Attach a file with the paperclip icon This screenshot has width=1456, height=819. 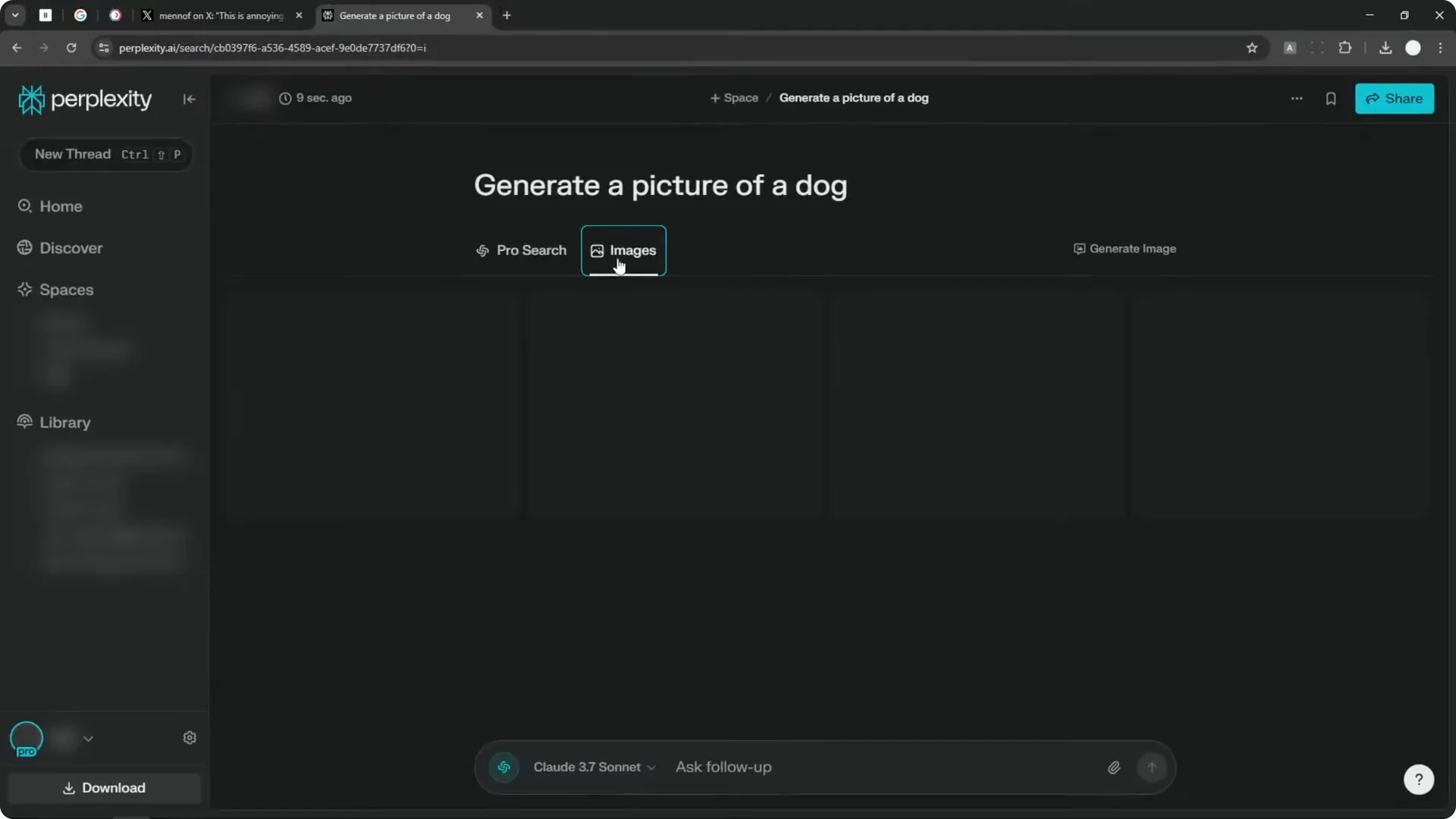click(1113, 767)
